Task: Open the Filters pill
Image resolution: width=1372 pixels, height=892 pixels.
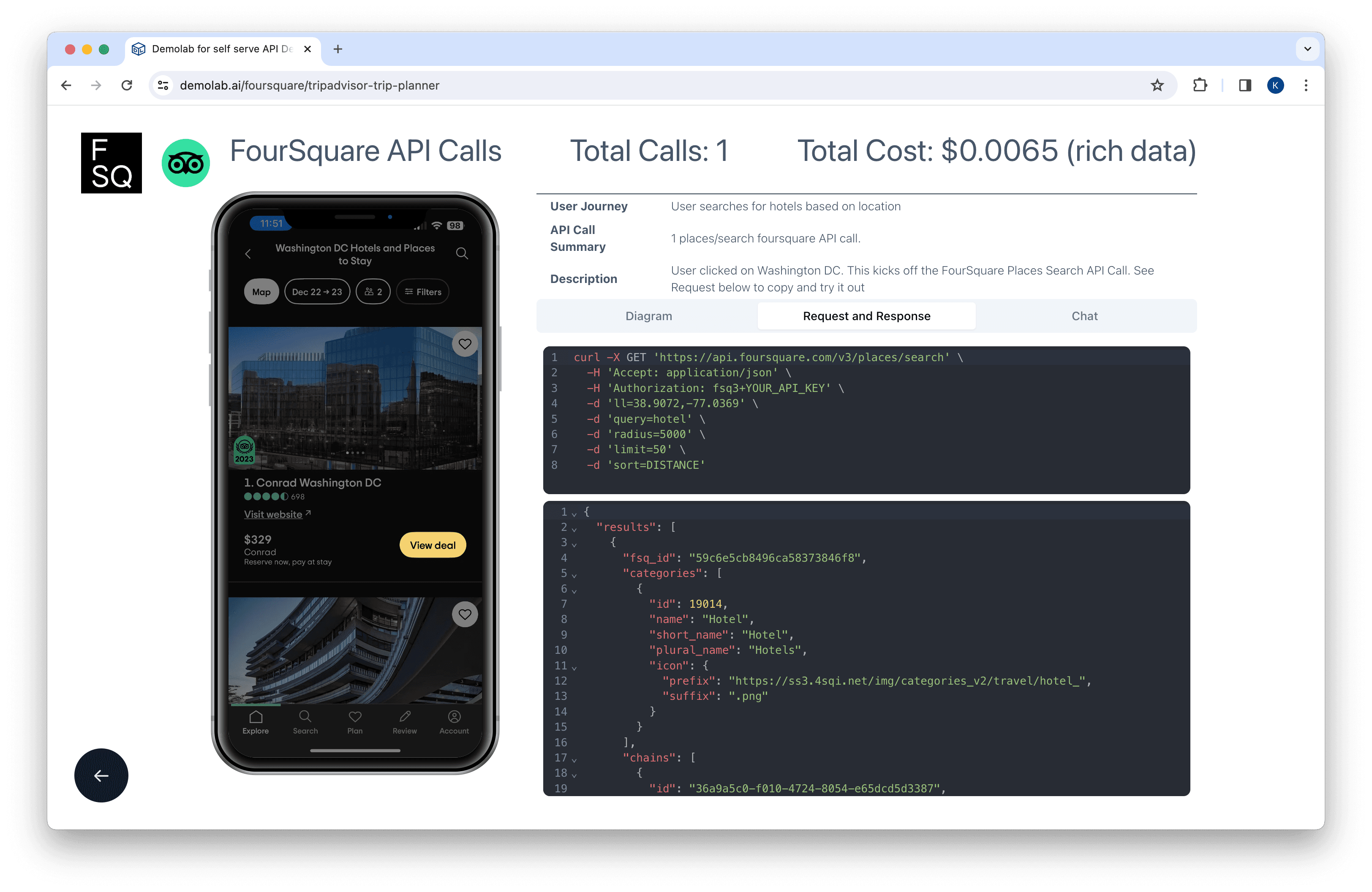Action: [422, 291]
